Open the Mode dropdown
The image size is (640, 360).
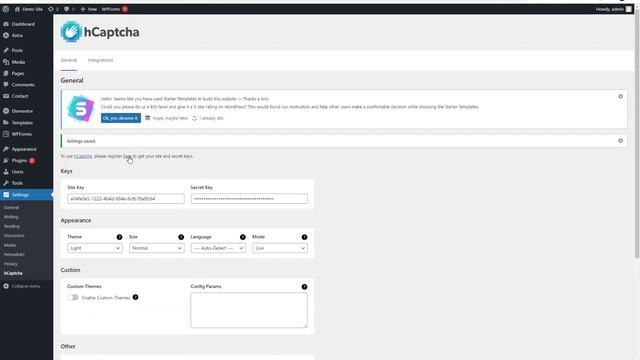[x=280, y=248]
